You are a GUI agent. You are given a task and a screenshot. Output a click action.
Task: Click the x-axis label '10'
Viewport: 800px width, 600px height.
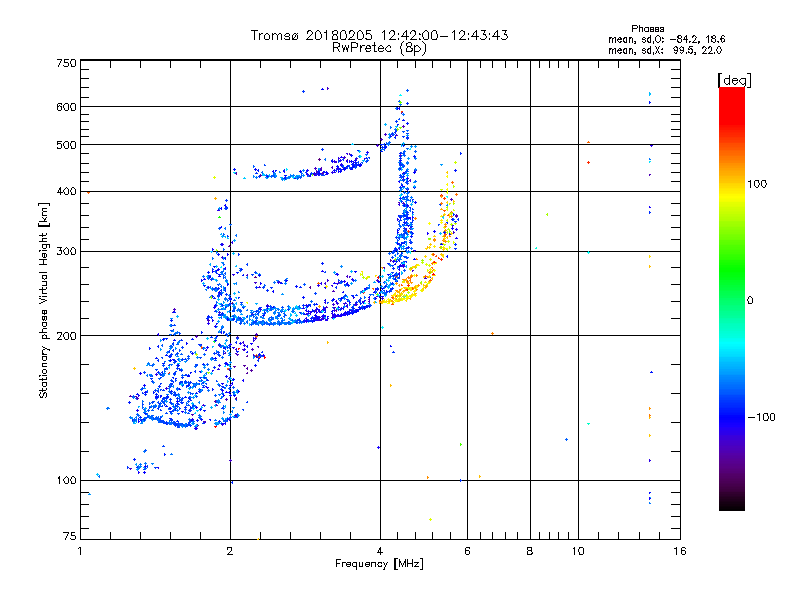click(x=578, y=551)
